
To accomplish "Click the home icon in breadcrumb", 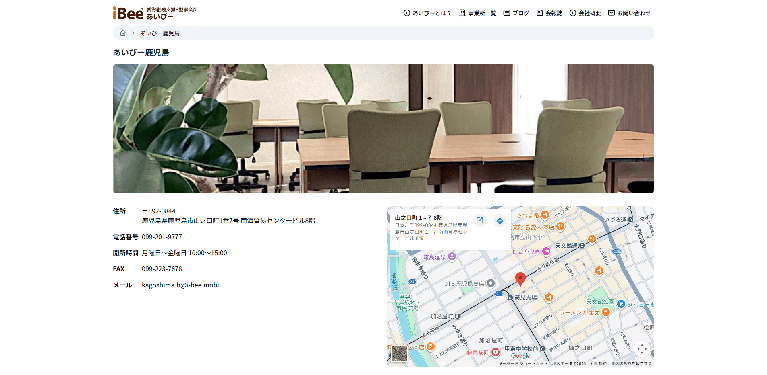I will click(122, 33).
